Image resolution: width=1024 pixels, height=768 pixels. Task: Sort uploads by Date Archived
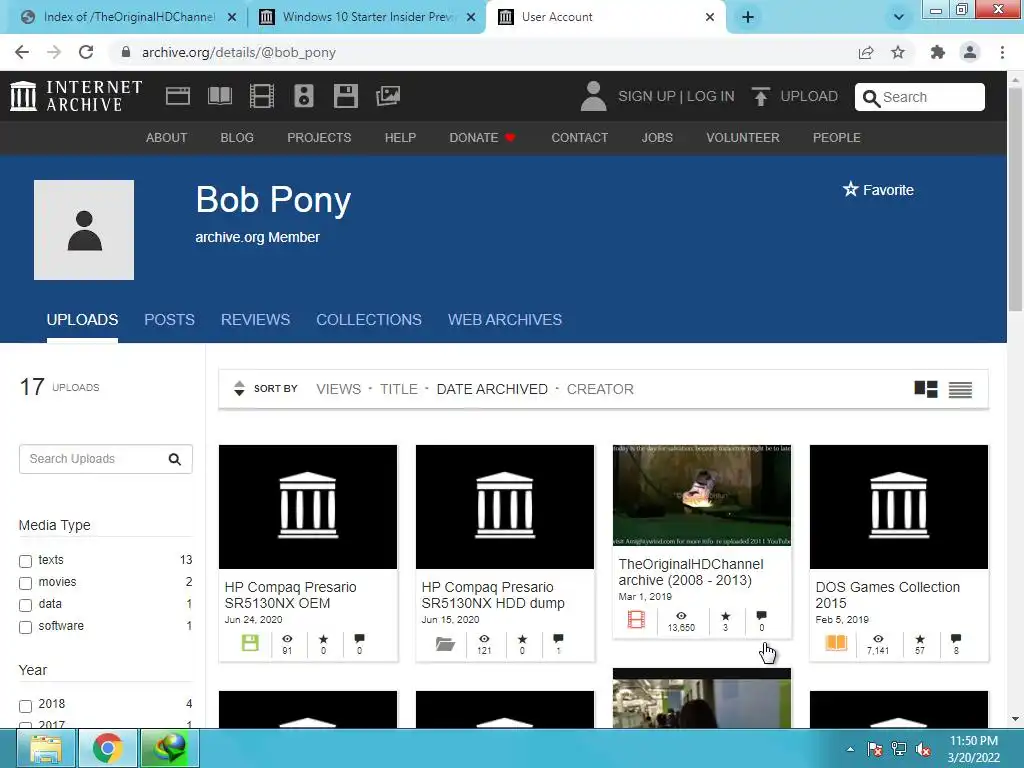tap(492, 389)
